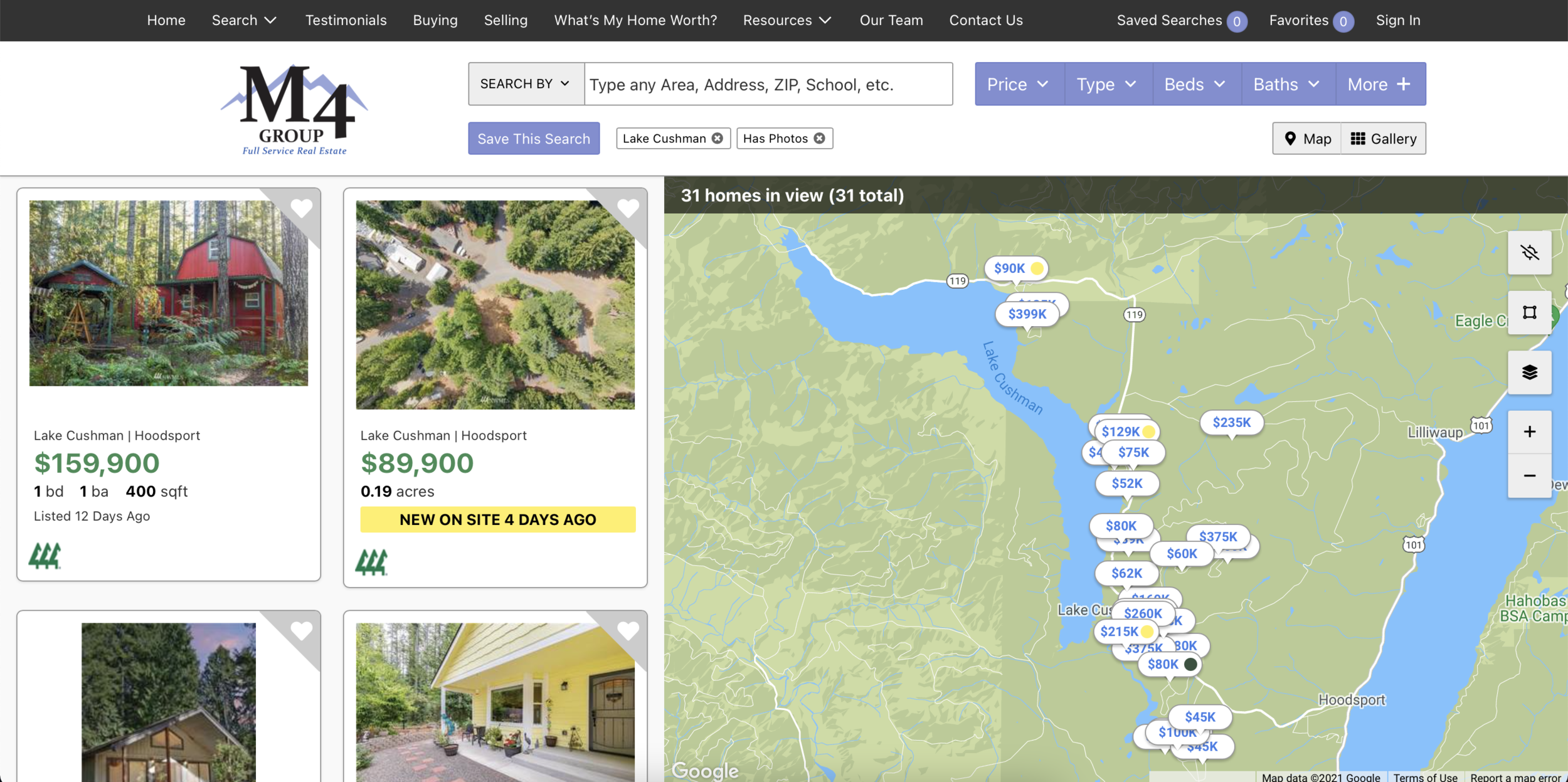Open the SEARCH BY dropdown
1568x782 pixels.
(x=526, y=84)
